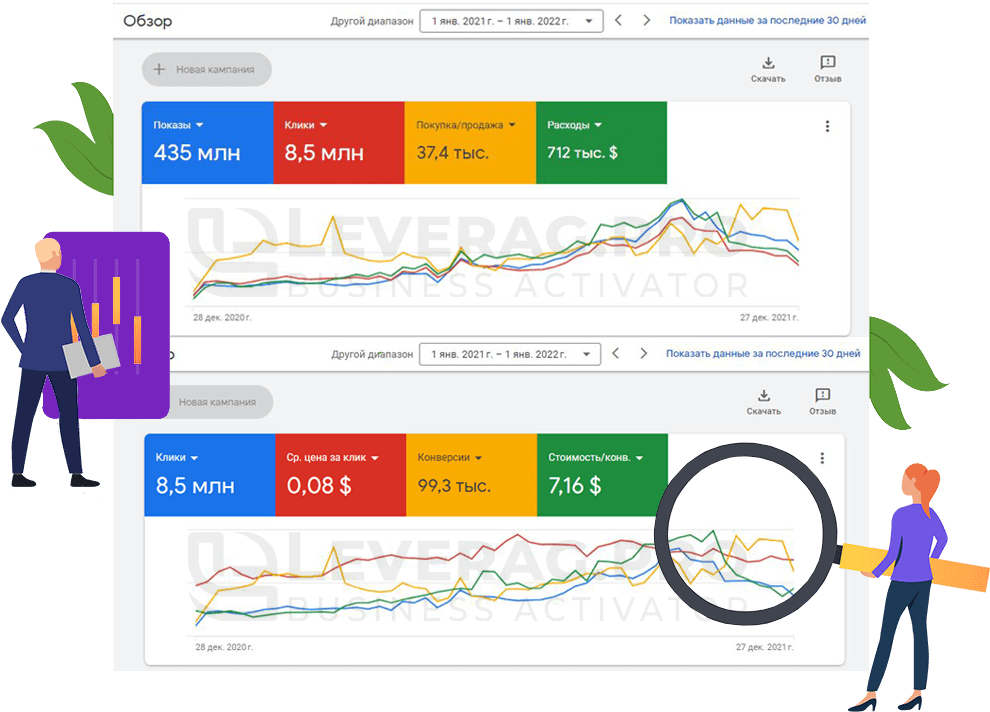
Task: Select the 7,16 $ cost per conversion value
Action: (575, 485)
